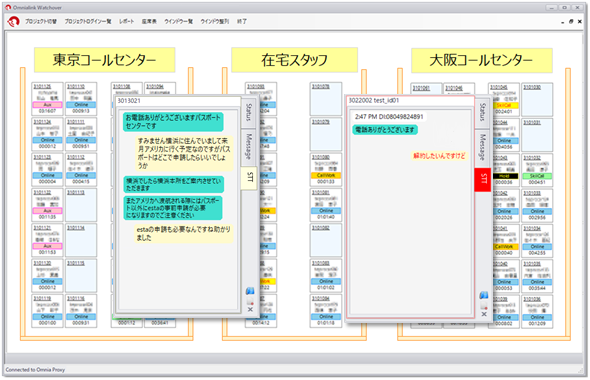Image resolution: width=590 pixels, height=380 pixels.
Task: Switch to Message tab in test_id01 popup
Action: (x=483, y=147)
